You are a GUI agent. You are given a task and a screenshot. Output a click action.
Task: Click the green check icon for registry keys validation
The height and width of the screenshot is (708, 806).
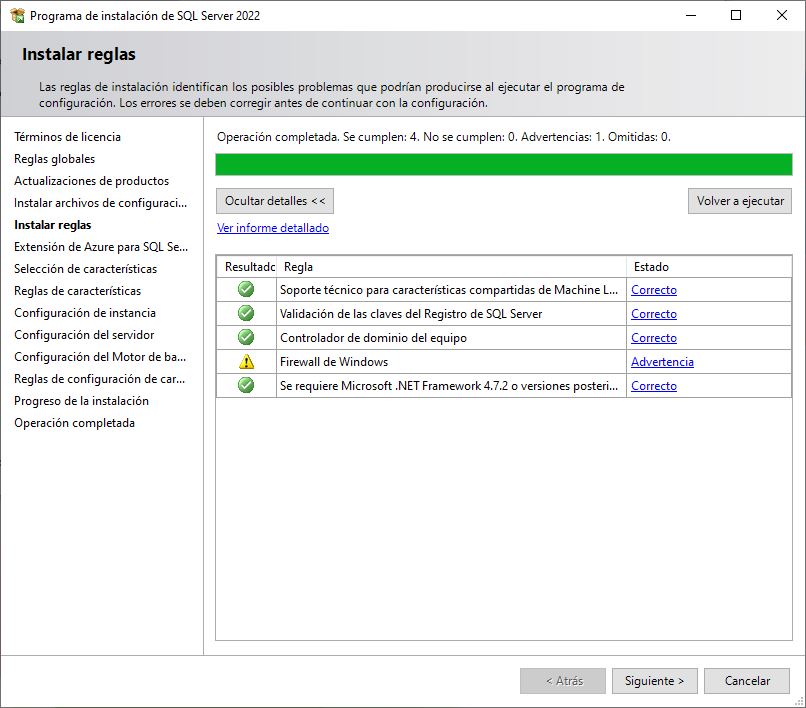246,313
